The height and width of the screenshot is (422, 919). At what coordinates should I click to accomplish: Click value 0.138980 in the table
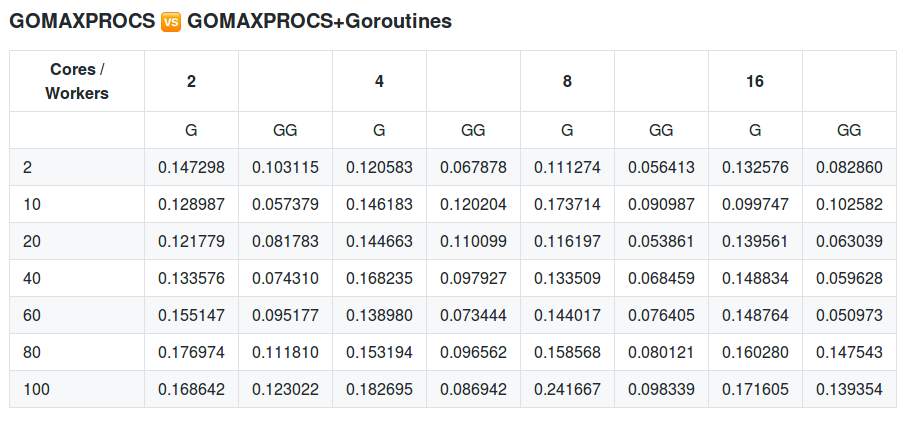379,315
